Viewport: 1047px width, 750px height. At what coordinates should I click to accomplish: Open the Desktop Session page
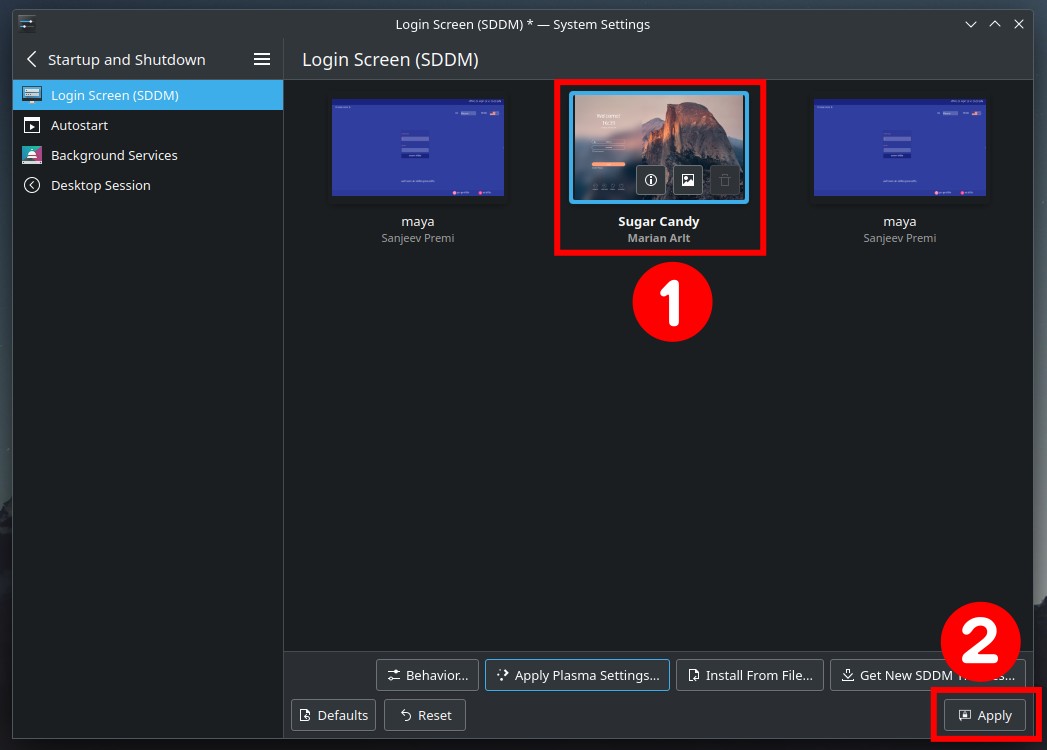click(x=148, y=185)
